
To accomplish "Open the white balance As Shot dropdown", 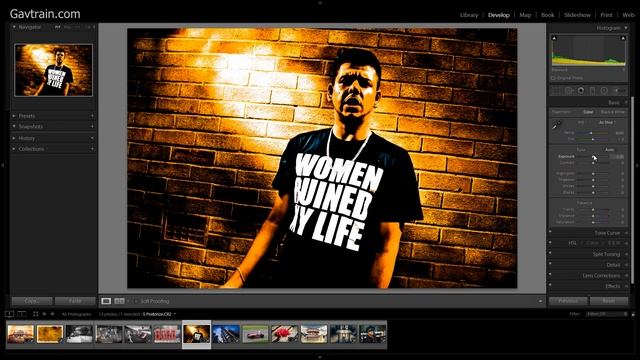I will [607, 122].
